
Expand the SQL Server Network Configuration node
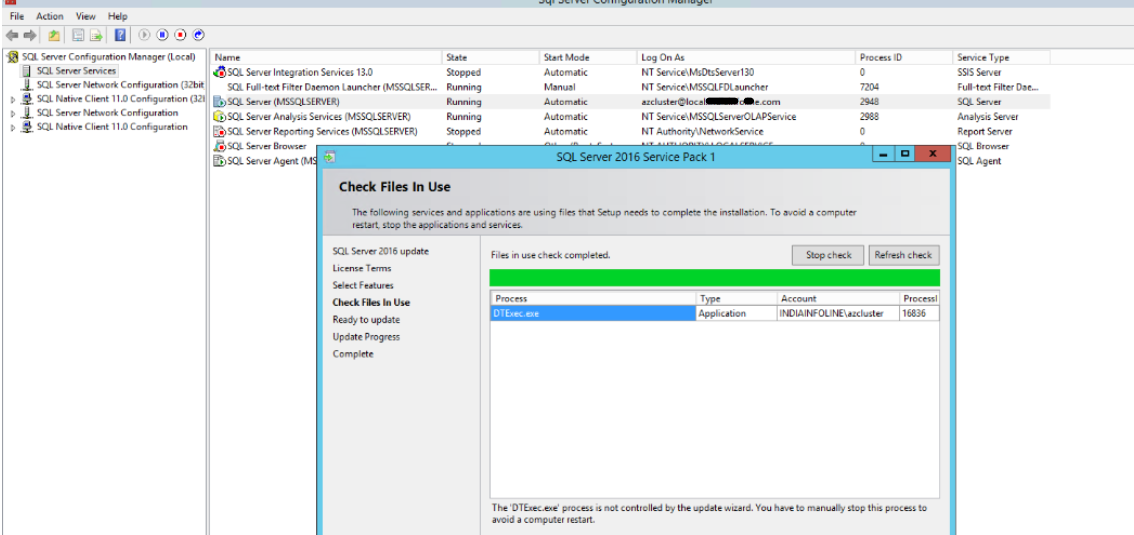(x=13, y=113)
